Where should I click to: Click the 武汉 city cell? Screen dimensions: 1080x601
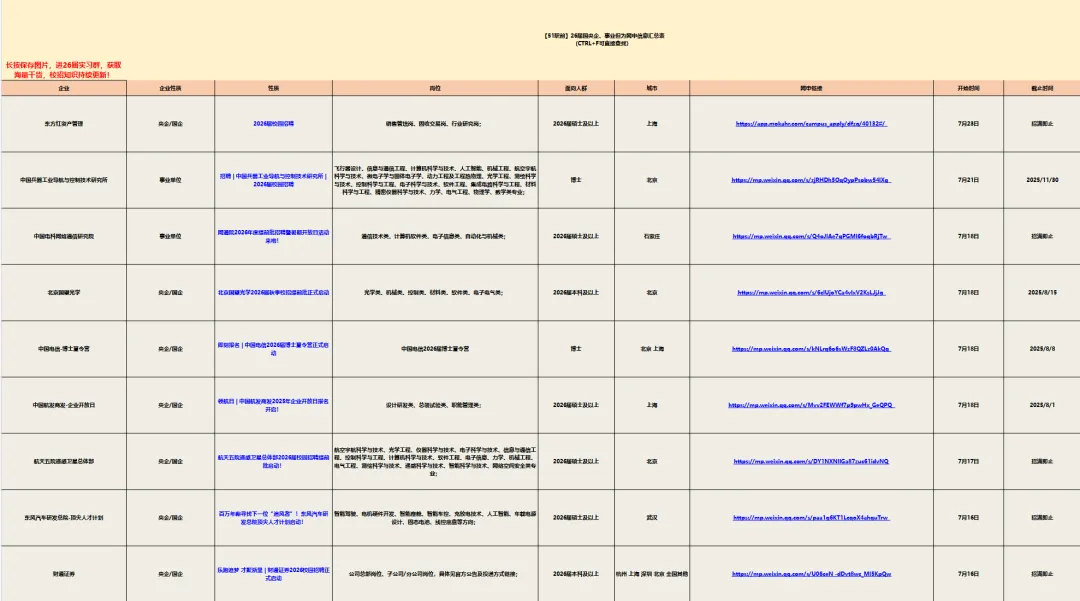tap(652, 518)
